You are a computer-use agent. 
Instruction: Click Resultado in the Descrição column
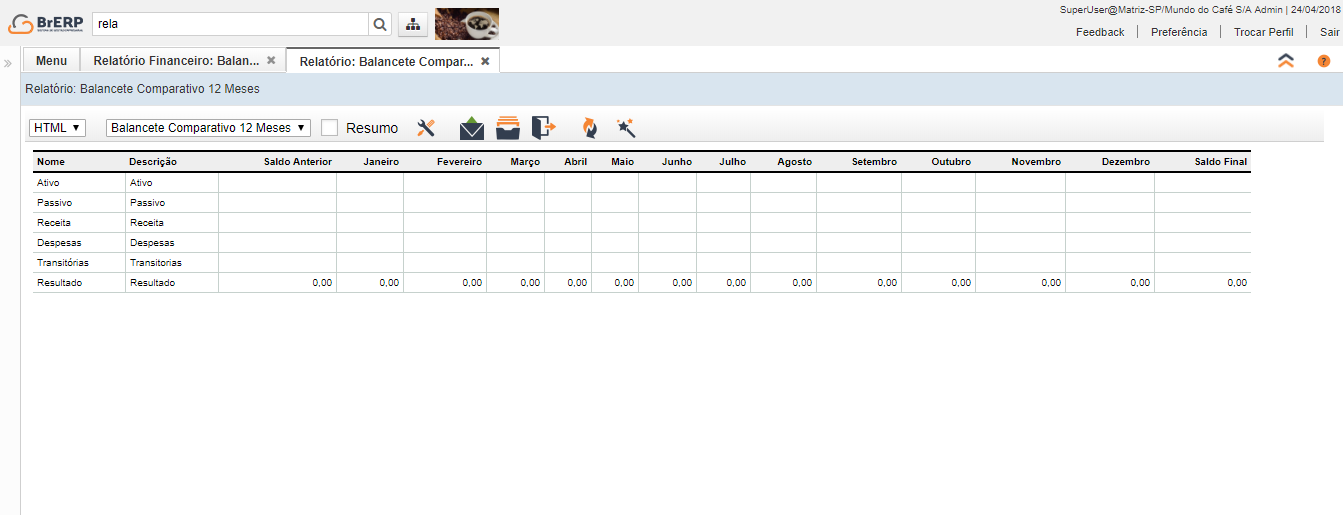[x=152, y=283]
